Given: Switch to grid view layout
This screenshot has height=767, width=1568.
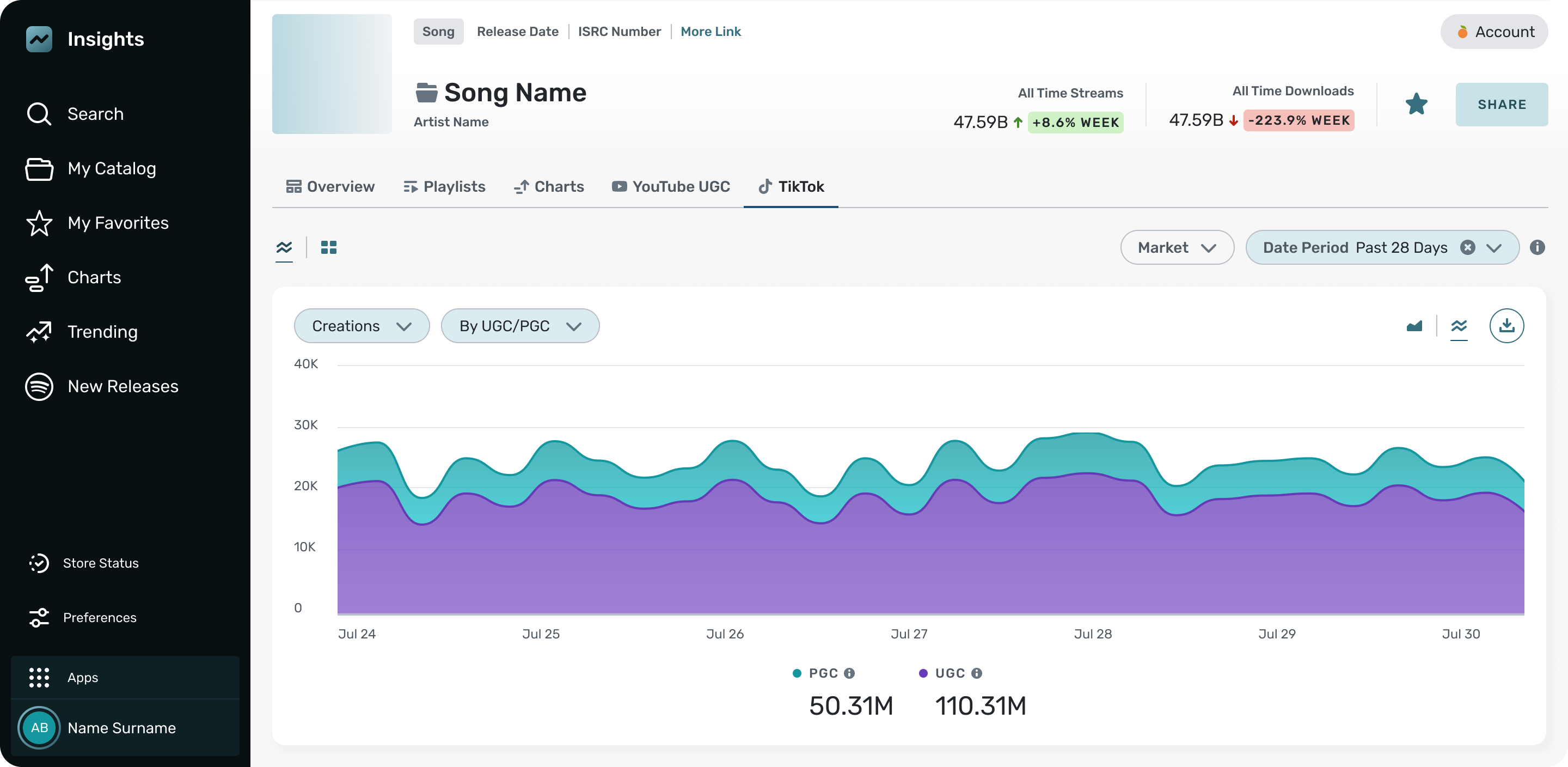Looking at the screenshot, I should click(329, 247).
